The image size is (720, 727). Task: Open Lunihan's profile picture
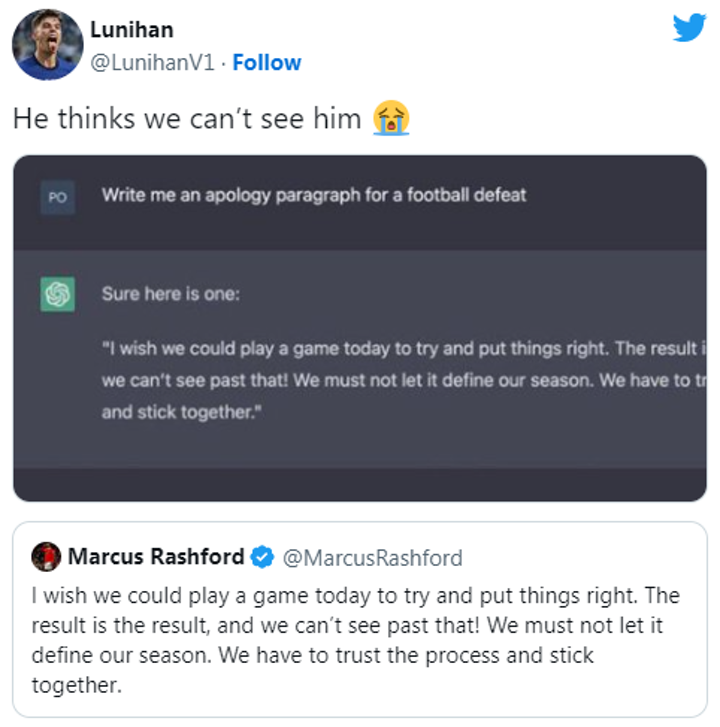coord(46,46)
